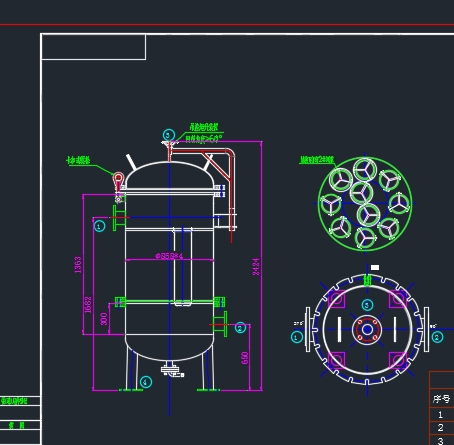Select the empty box in the frame's top-left corner

click(94, 47)
